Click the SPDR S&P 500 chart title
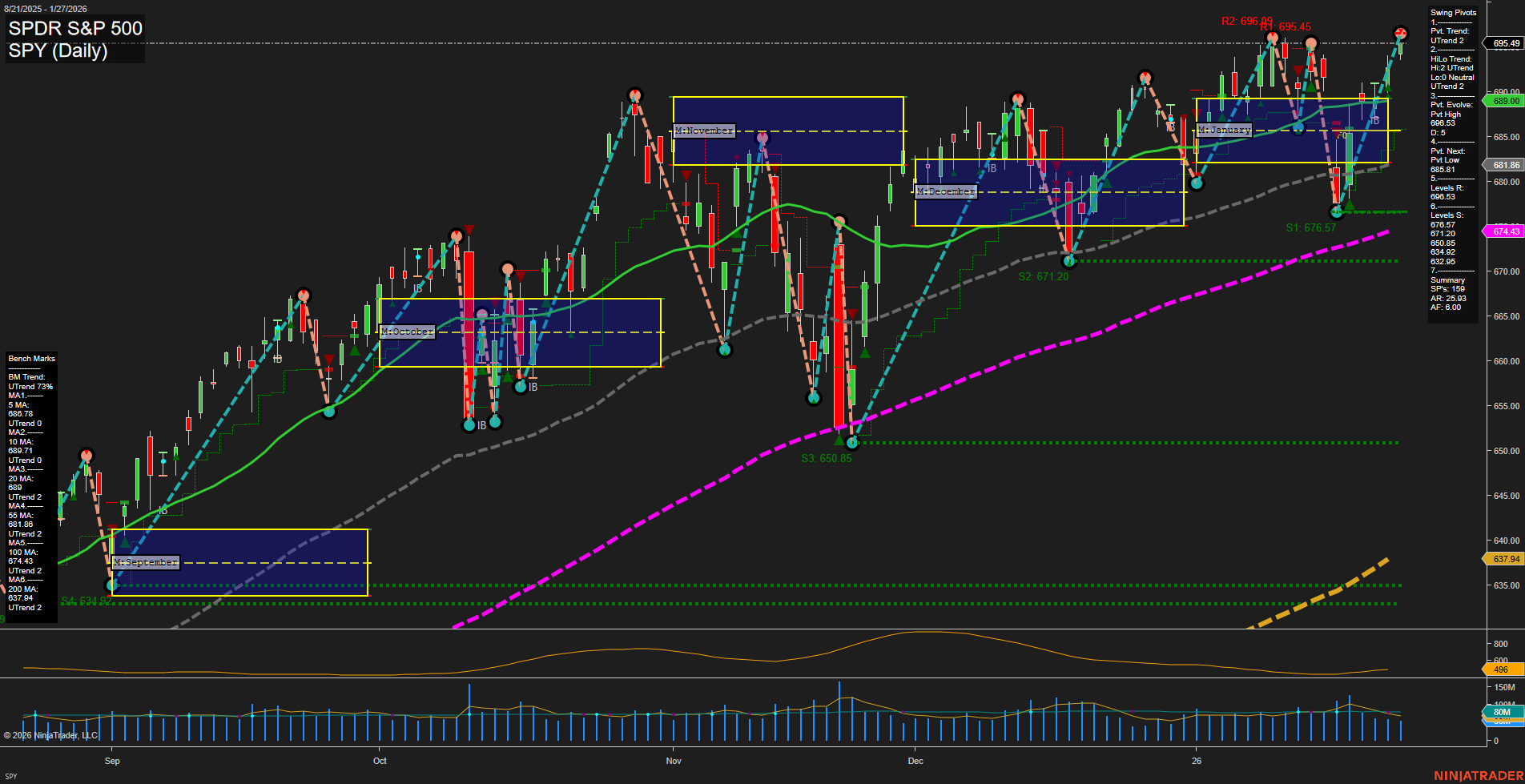This screenshot has width=1525, height=784. pyautogui.click(x=74, y=29)
